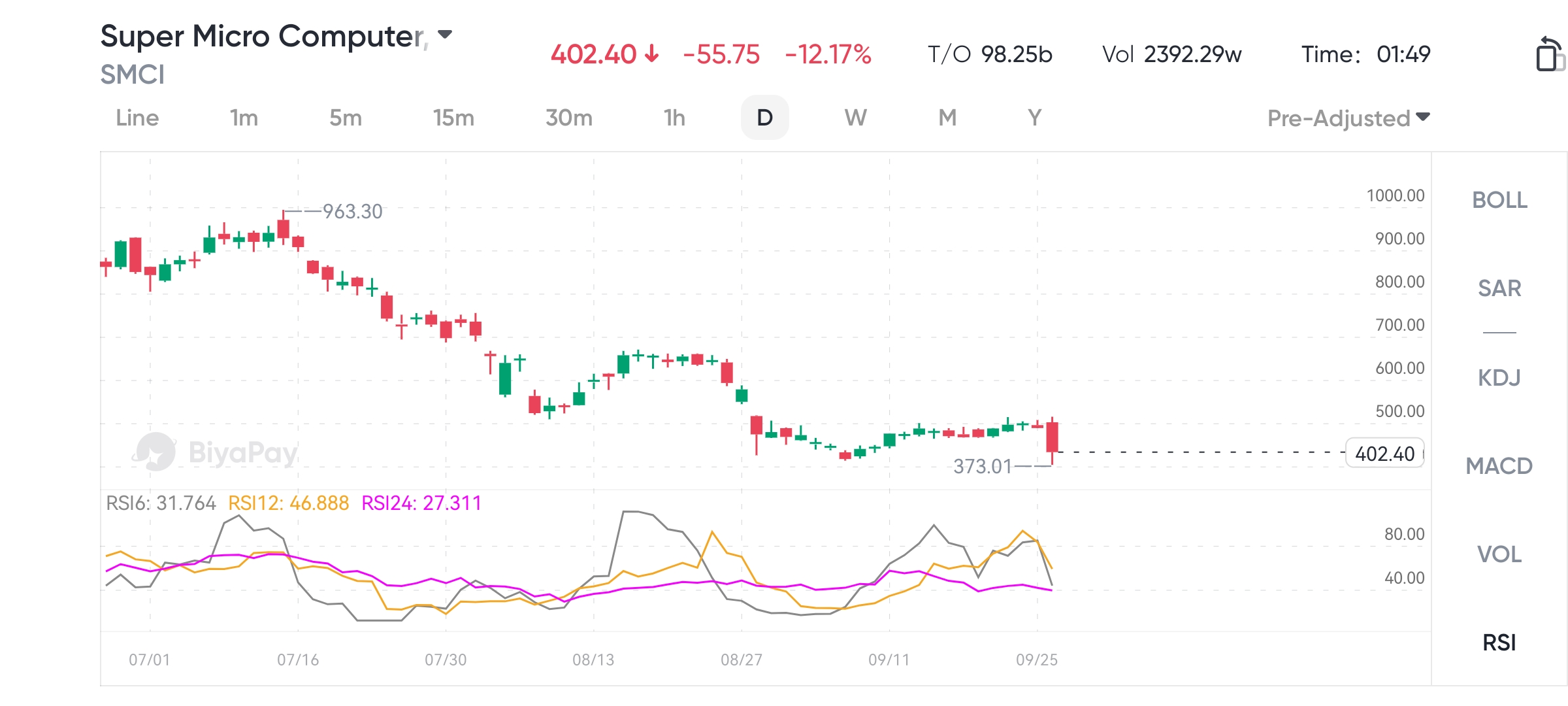The height and width of the screenshot is (706, 1568).
Task: Select the 1h interval tab
Action: click(x=674, y=118)
